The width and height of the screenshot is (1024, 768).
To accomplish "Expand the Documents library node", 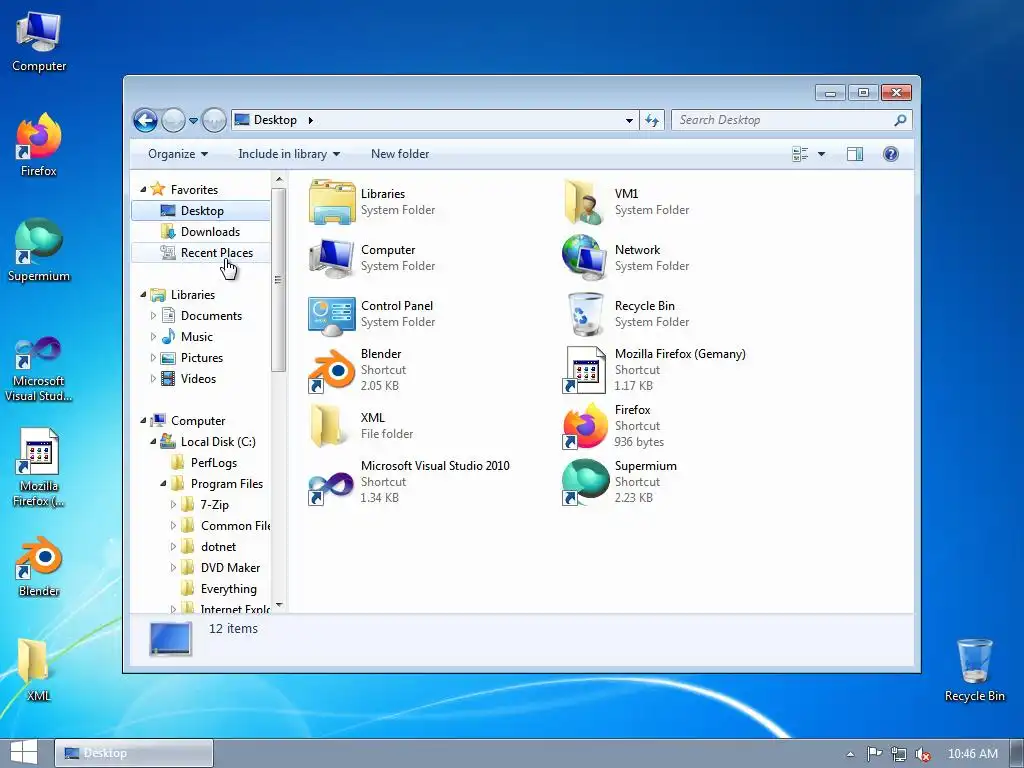I will 153,316.
